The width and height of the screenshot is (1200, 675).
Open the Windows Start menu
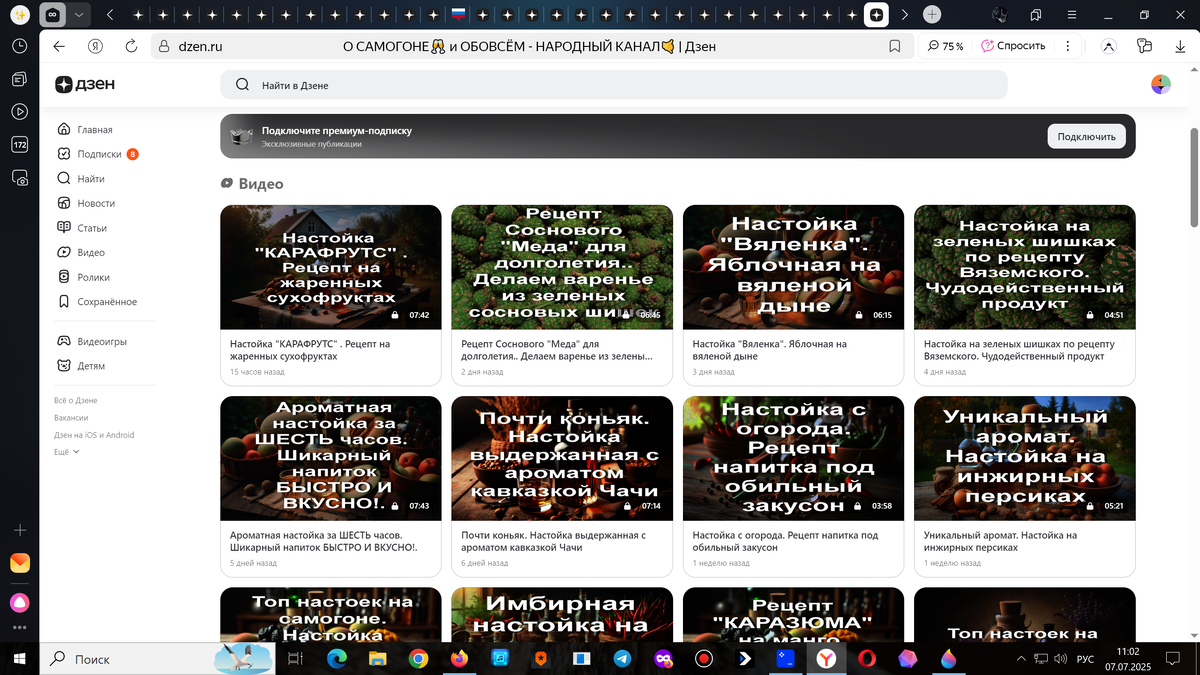(x=19, y=659)
